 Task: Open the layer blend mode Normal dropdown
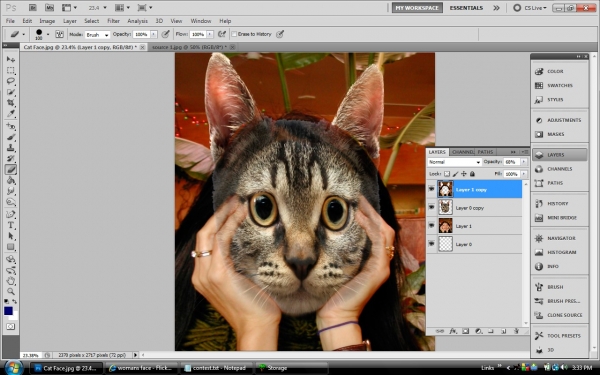point(454,162)
